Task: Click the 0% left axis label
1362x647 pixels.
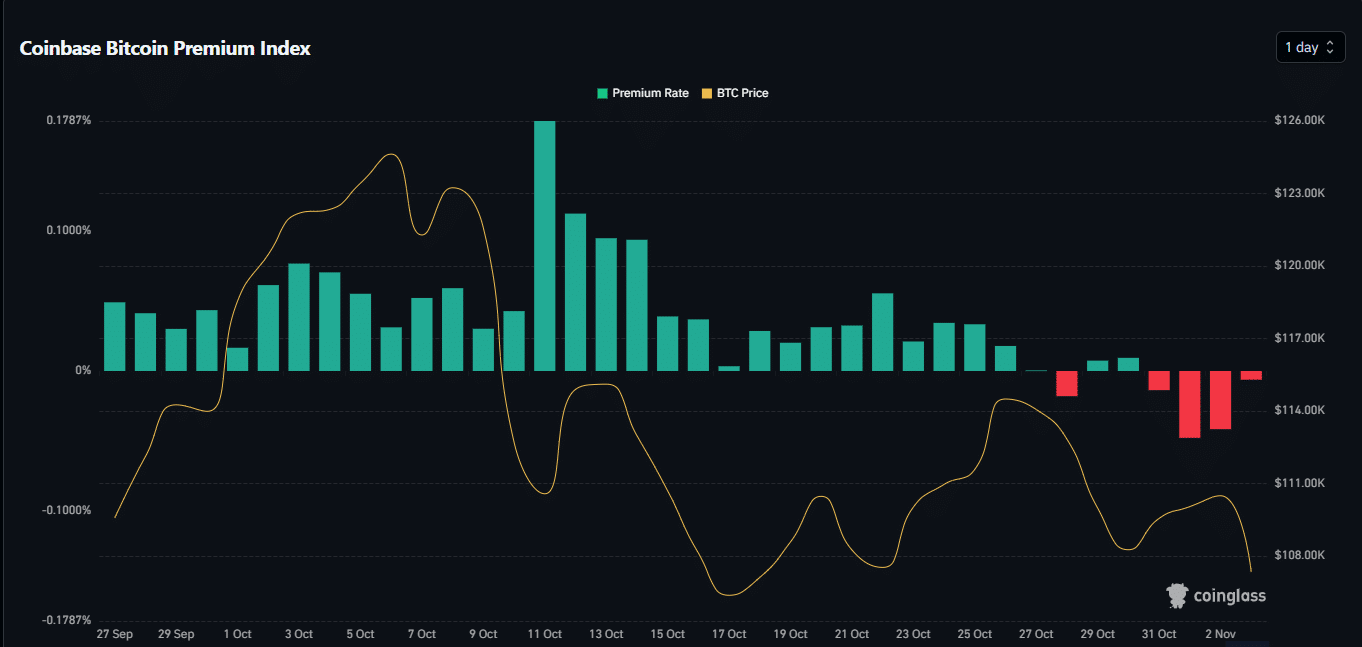Action: coord(82,370)
